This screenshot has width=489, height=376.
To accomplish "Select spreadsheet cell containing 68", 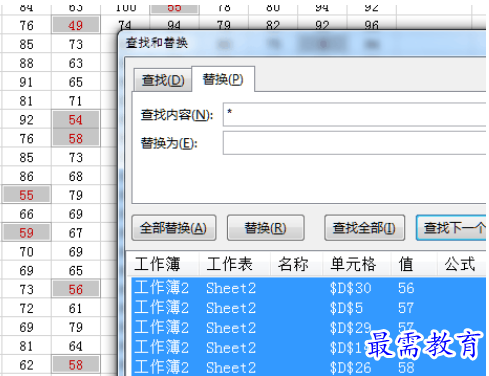I will (x=76, y=176).
